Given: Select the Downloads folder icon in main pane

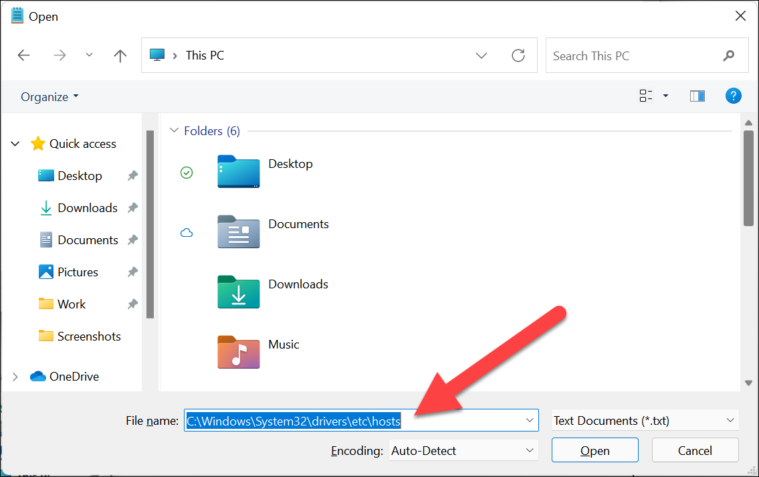Looking at the screenshot, I should [x=238, y=292].
